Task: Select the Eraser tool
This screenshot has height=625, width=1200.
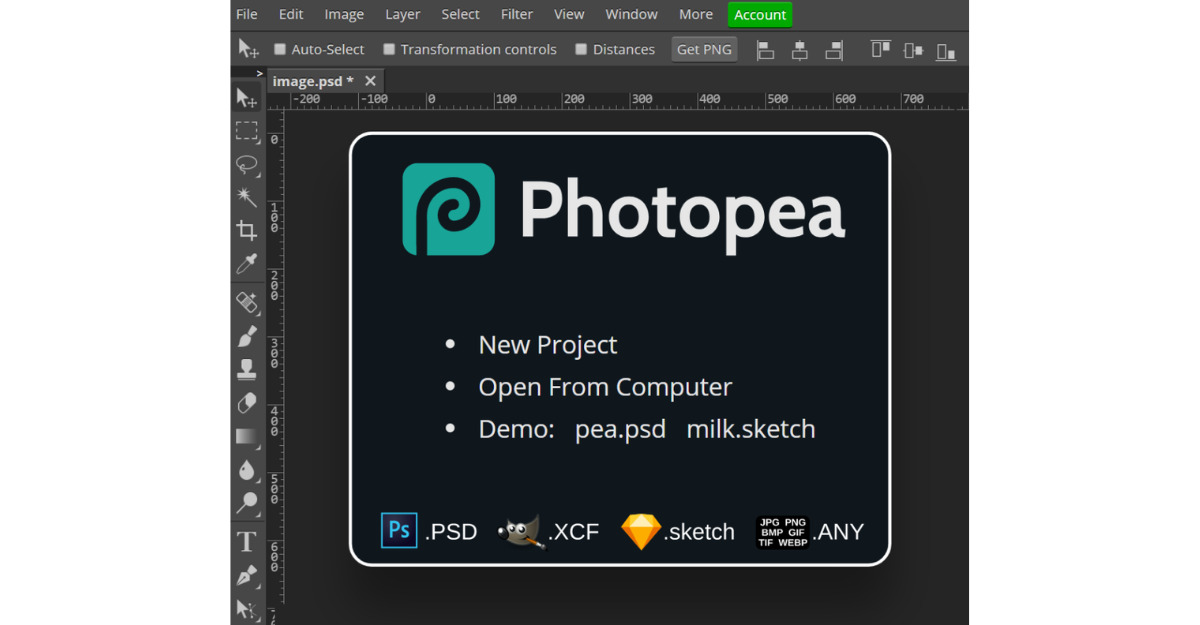Action: (x=247, y=403)
